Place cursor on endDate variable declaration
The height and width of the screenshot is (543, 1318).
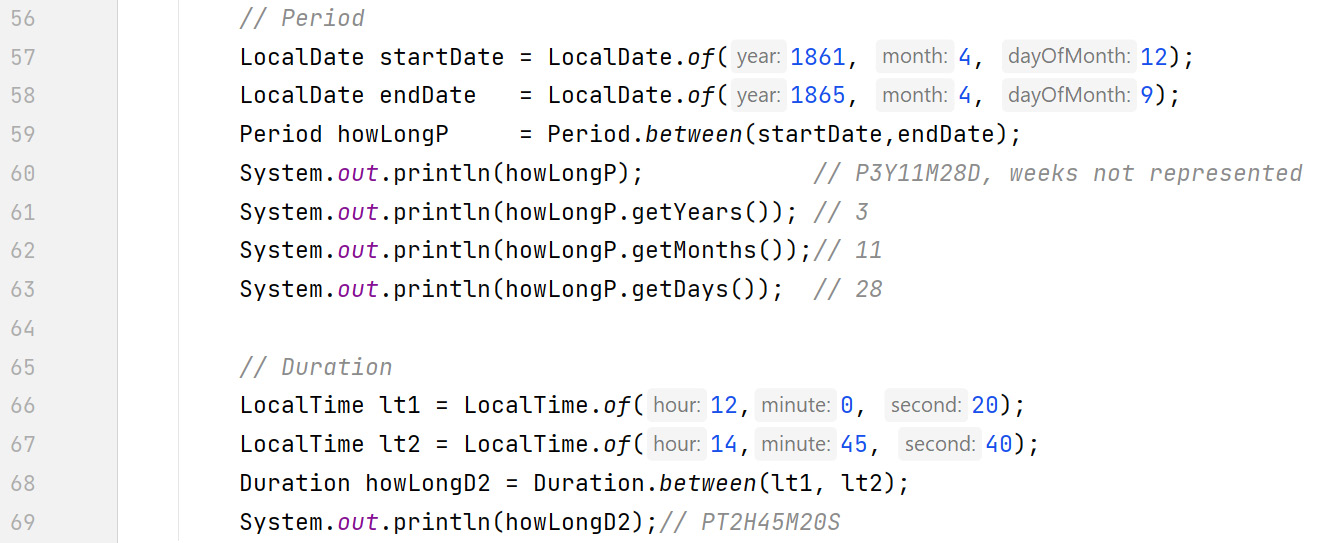coord(428,96)
